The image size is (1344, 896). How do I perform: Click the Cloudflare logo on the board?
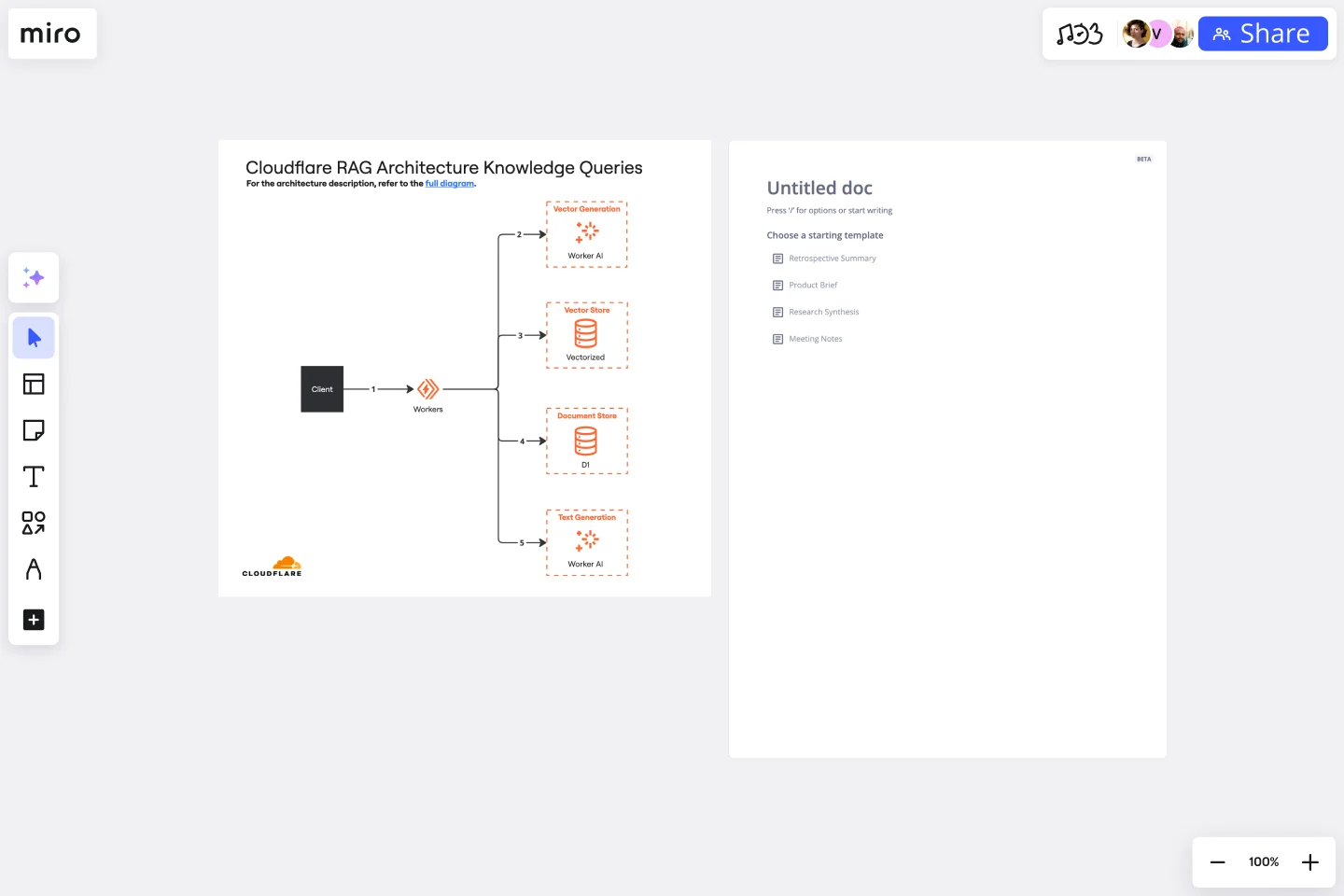click(272, 567)
